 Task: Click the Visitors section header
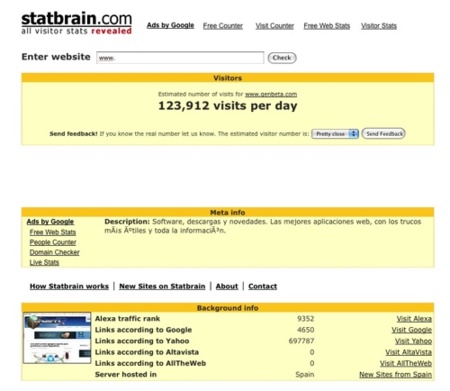[x=228, y=78]
